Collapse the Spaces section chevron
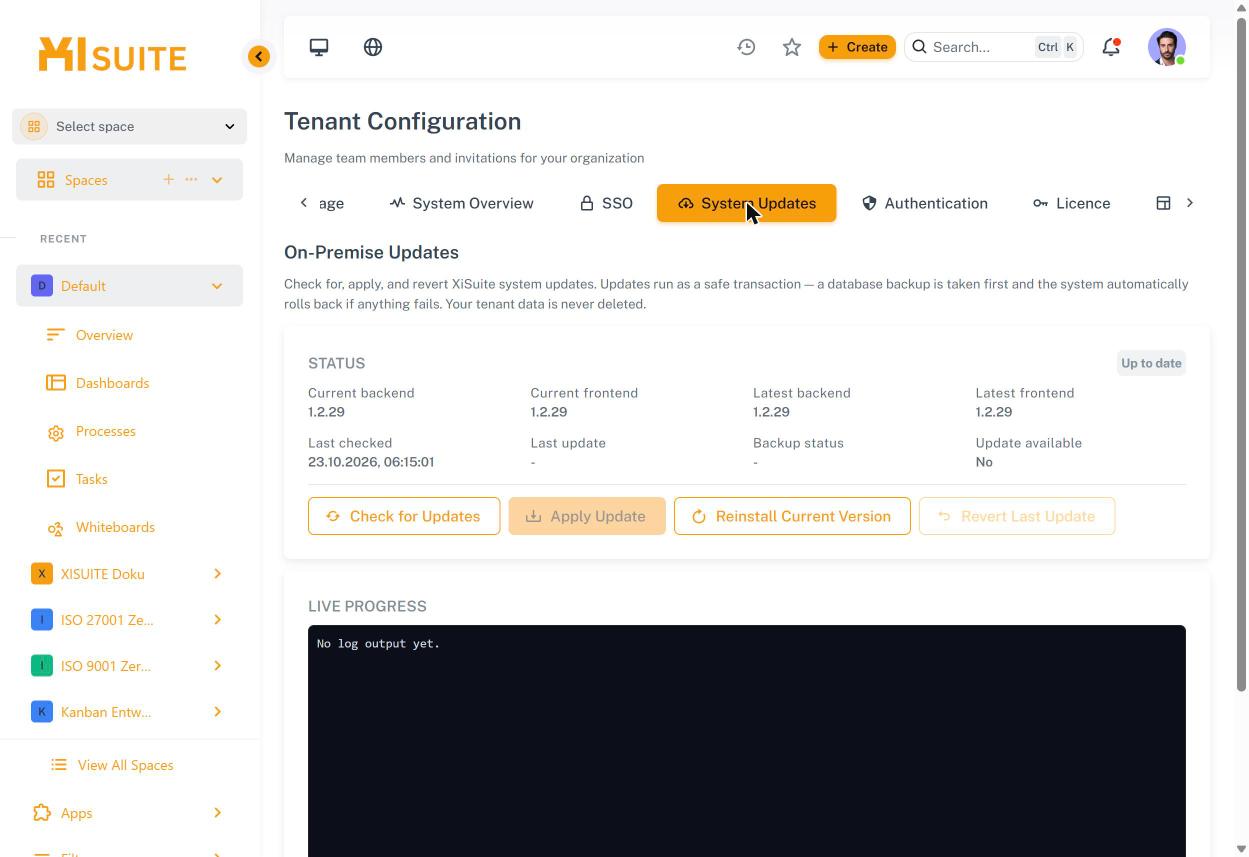Image resolution: width=1249 pixels, height=857 pixels. pos(217,180)
